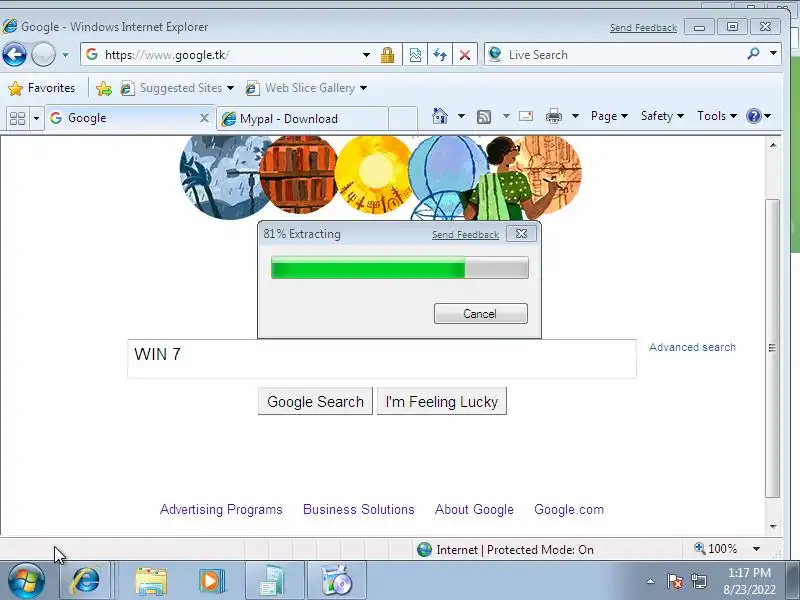Open the Page menu
Screen dimensions: 800x600
coord(609,116)
